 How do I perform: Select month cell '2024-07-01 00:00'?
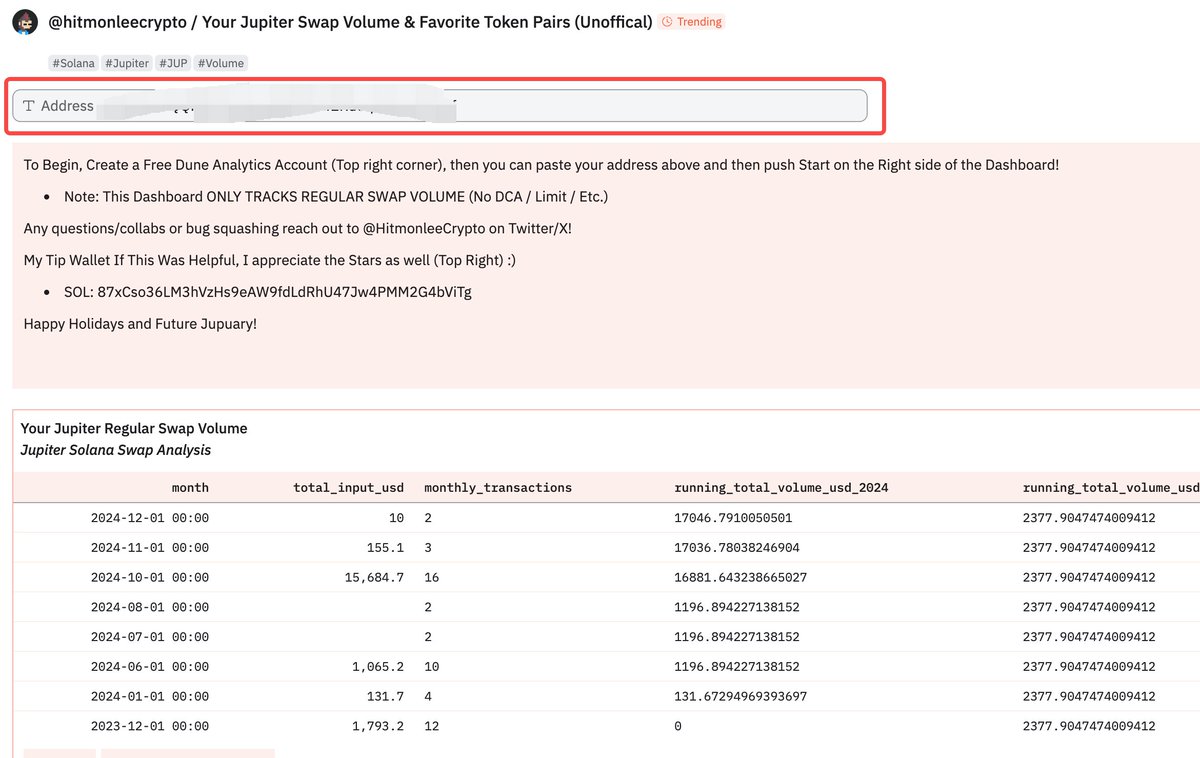pos(150,637)
